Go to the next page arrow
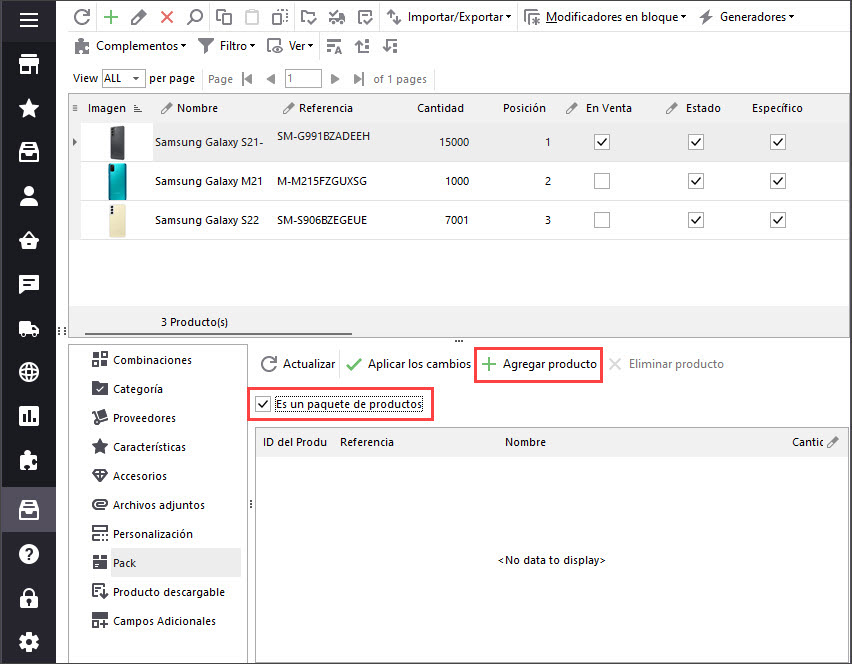Screen dimensions: 852x664 [x=335, y=79]
